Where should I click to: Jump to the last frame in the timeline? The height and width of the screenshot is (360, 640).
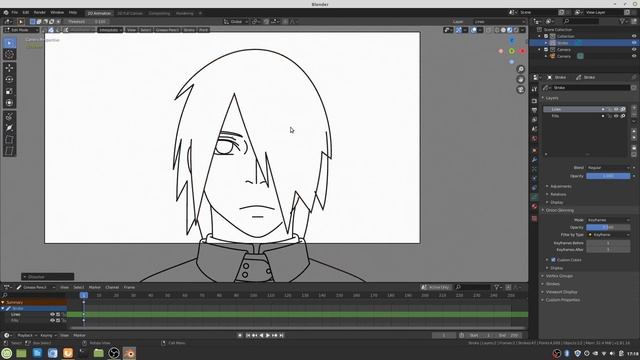pyautogui.click(x=281, y=336)
